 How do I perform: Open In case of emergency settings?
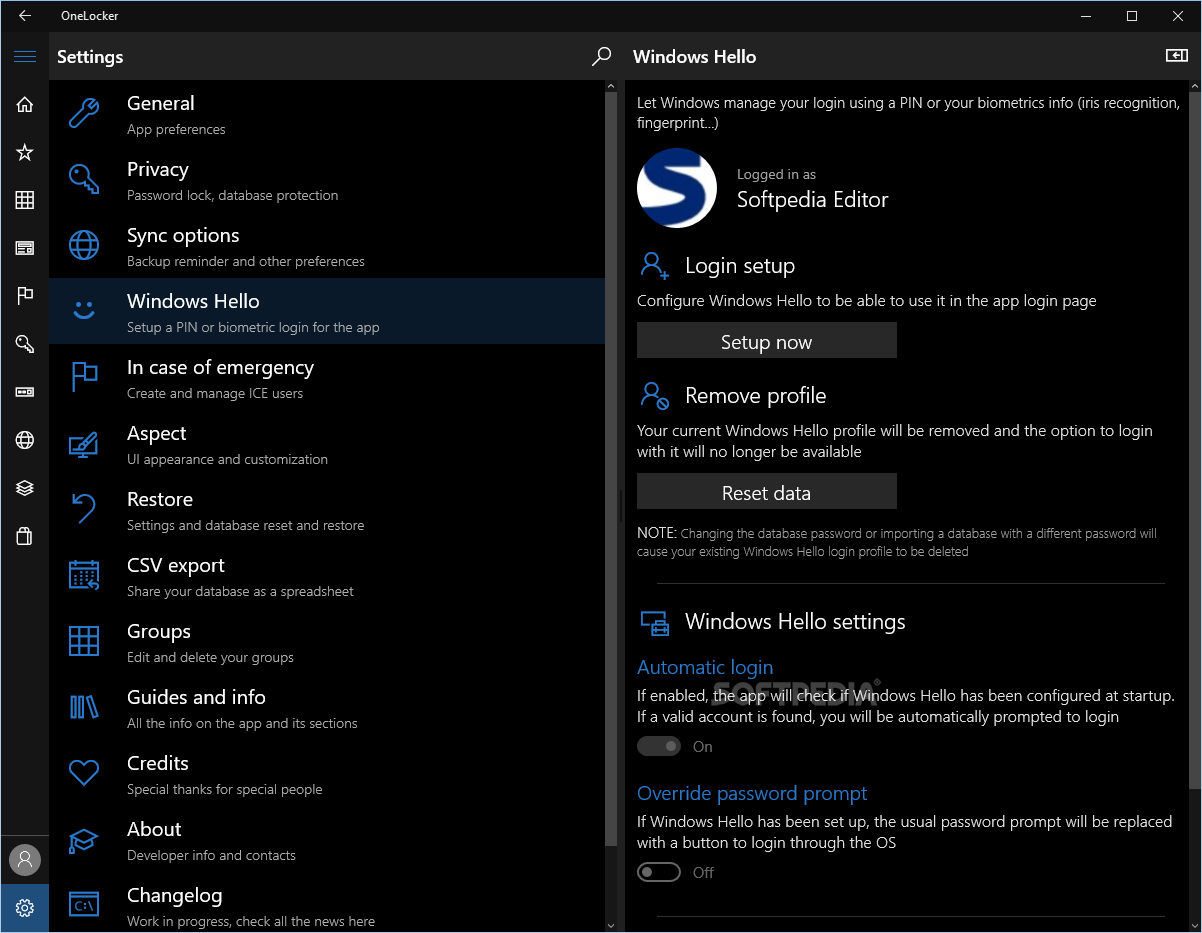coord(327,377)
